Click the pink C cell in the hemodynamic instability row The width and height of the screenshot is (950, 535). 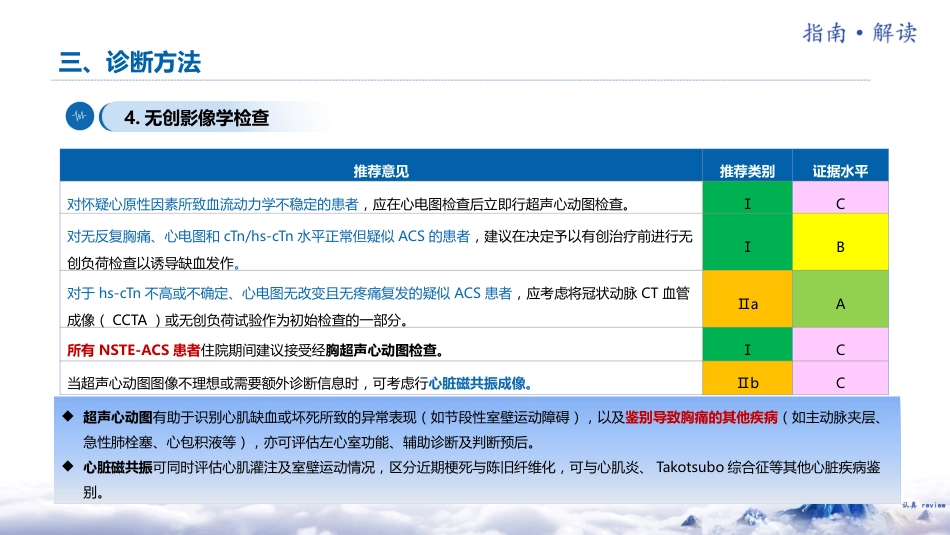coord(840,198)
